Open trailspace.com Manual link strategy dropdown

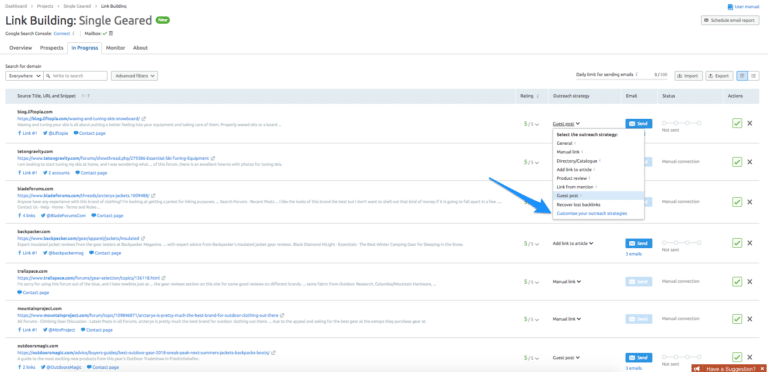(x=567, y=281)
